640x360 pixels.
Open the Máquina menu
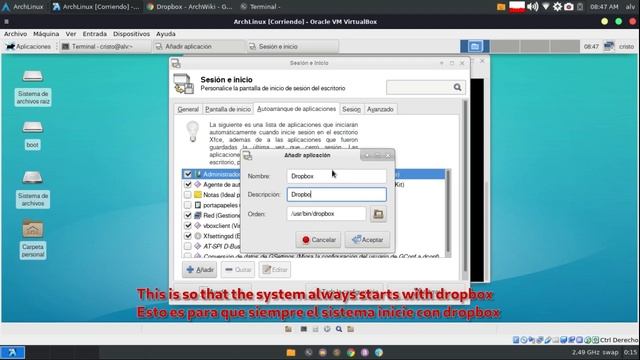tap(46, 34)
